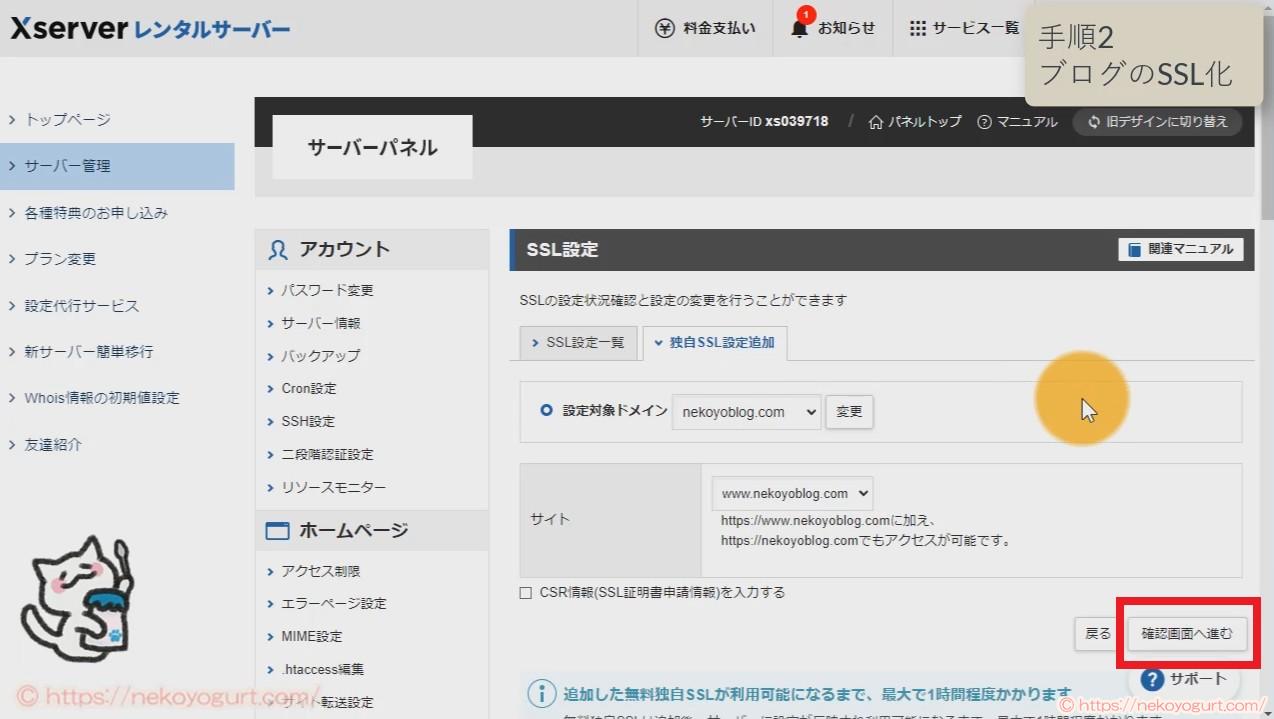
Task: Click the アカウント person icon
Action: click(x=276, y=249)
